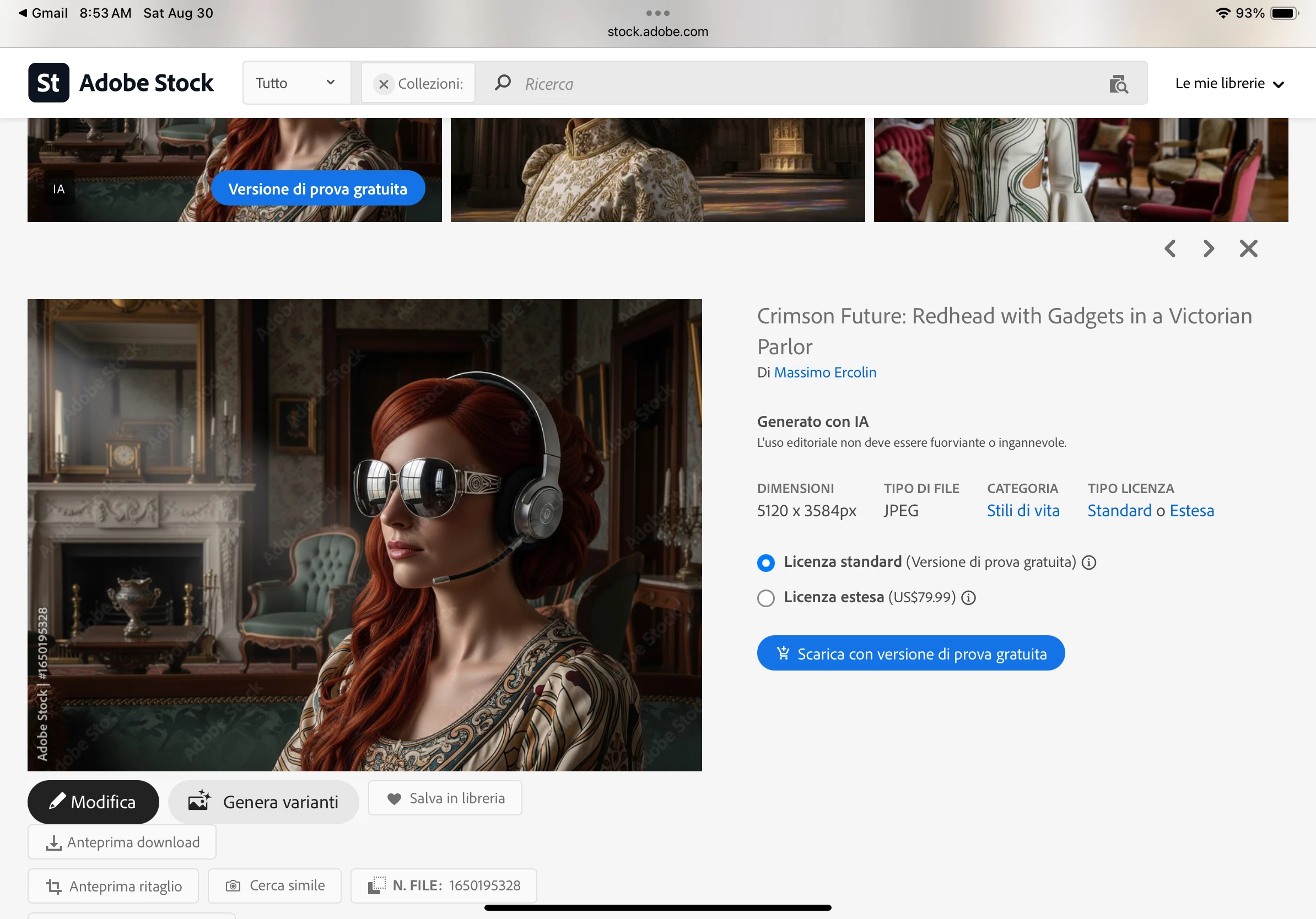Select the Licenza estesa radio button
1316x919 pixels.
766,598
